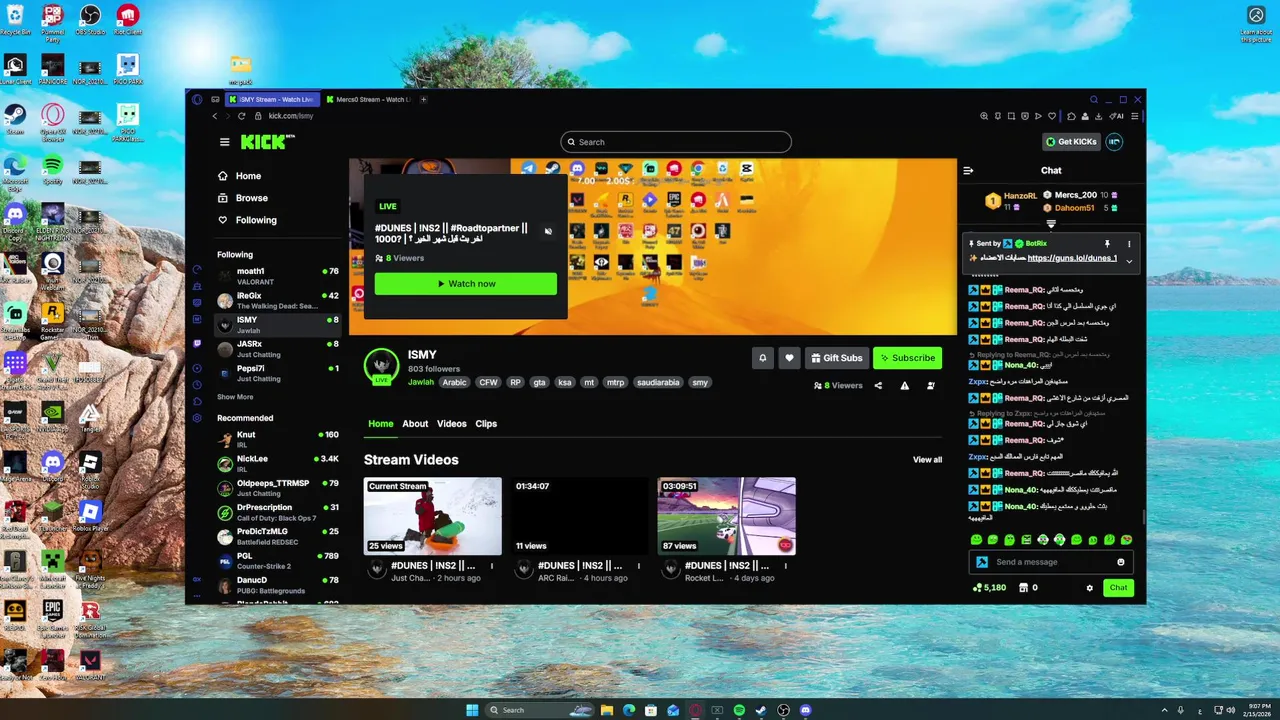Go to Home in Kick sidebar
Screen dimensions: 1280x720
point(239,176)
